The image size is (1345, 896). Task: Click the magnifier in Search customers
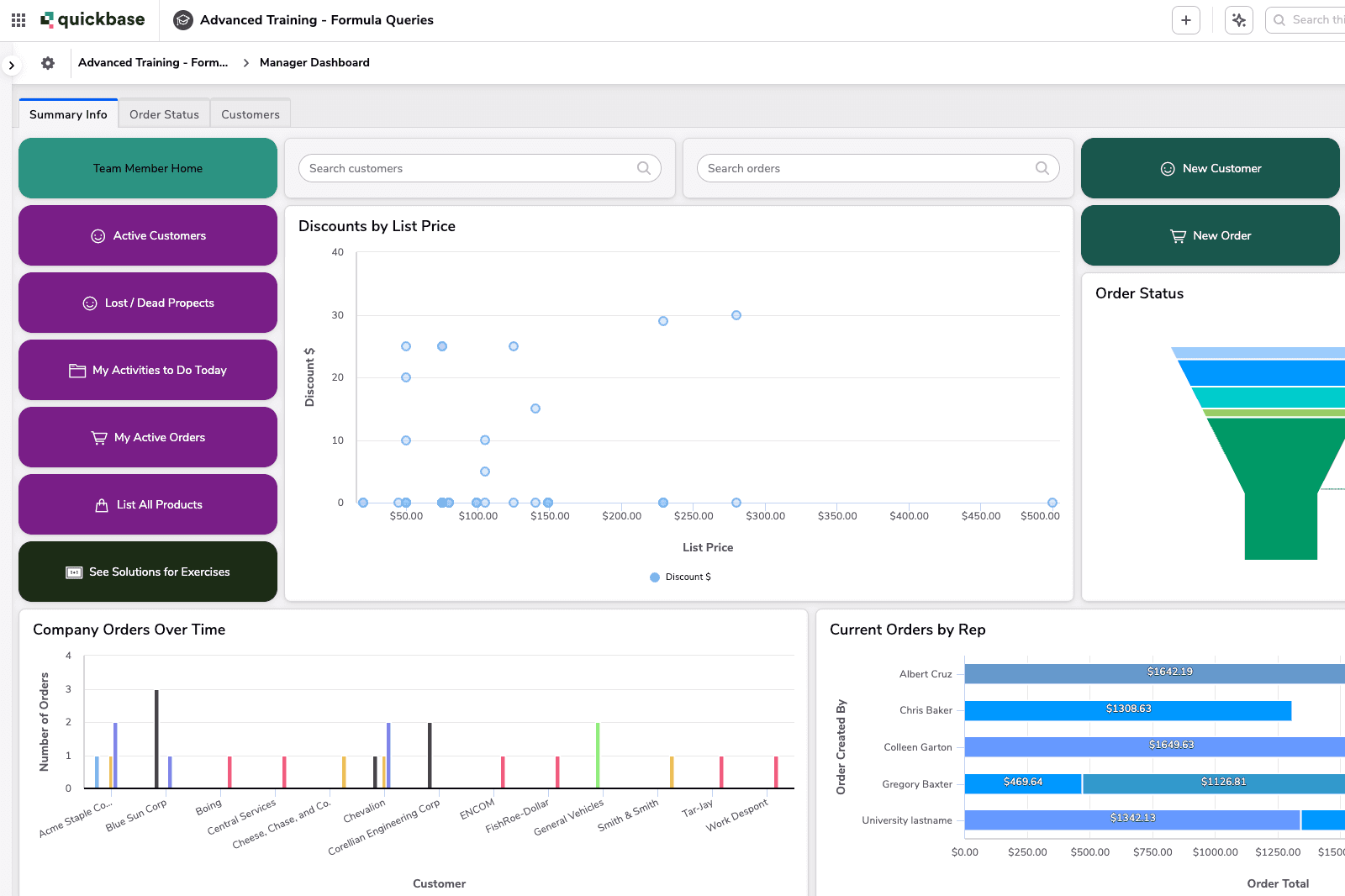(644, 168)
